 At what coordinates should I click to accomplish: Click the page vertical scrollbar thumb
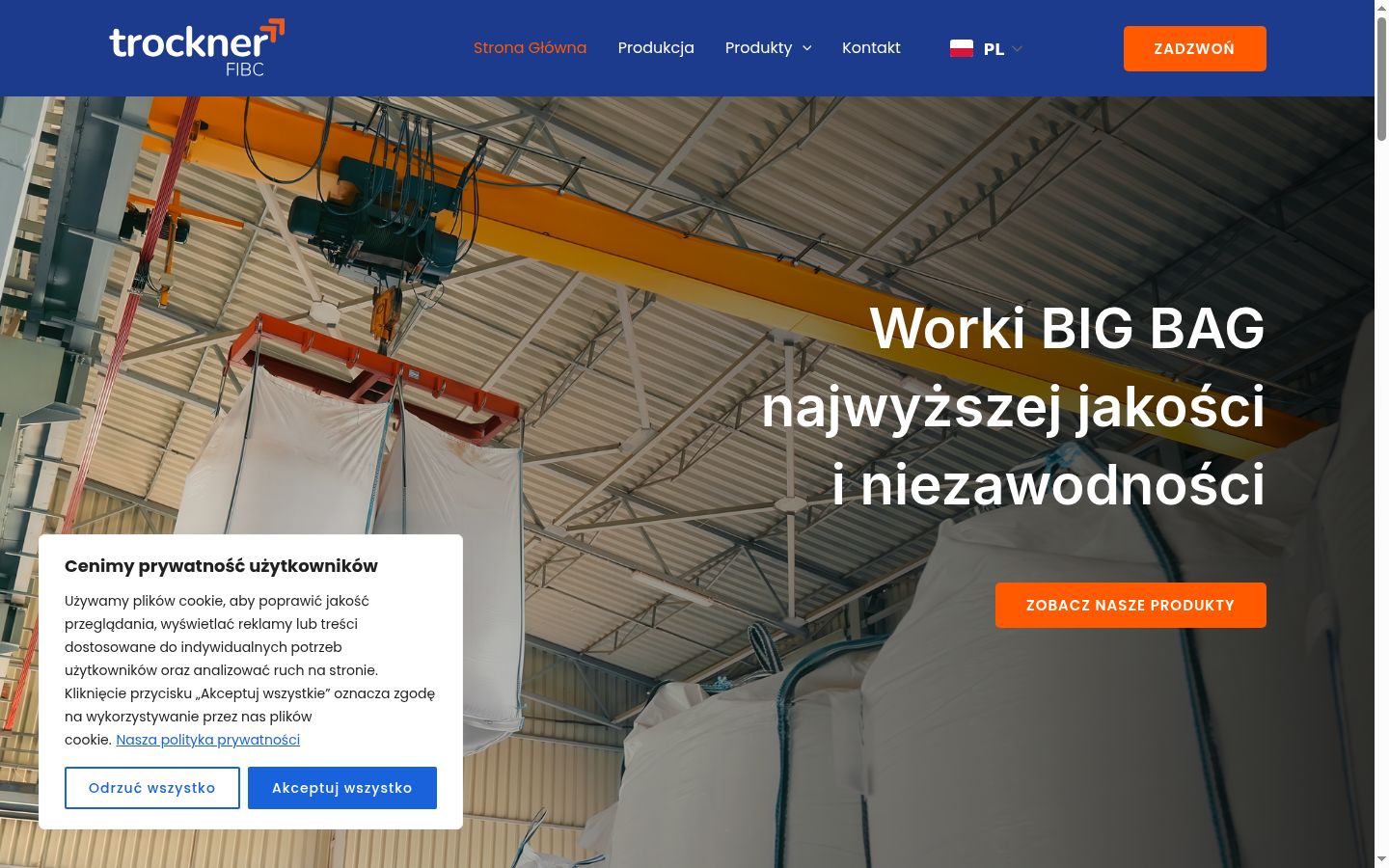point(1381,79)
